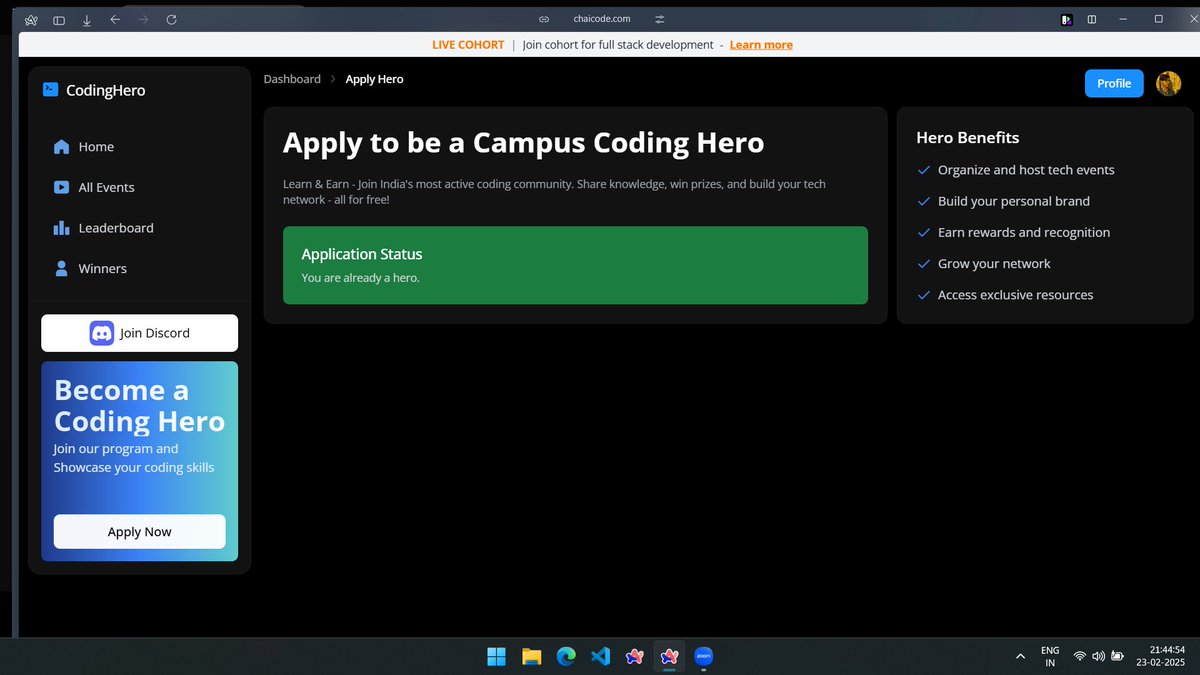Click the CodingHero logo icon
The height and width of the screenshot is (675, 1200).
click(51, 90)
